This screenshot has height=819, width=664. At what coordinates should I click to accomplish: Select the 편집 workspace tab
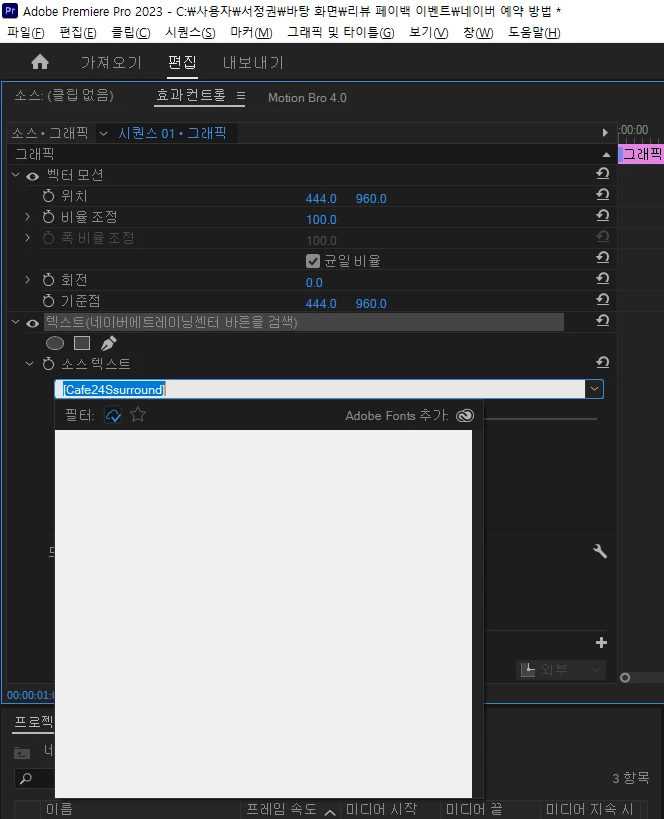[x=182, y=63]
